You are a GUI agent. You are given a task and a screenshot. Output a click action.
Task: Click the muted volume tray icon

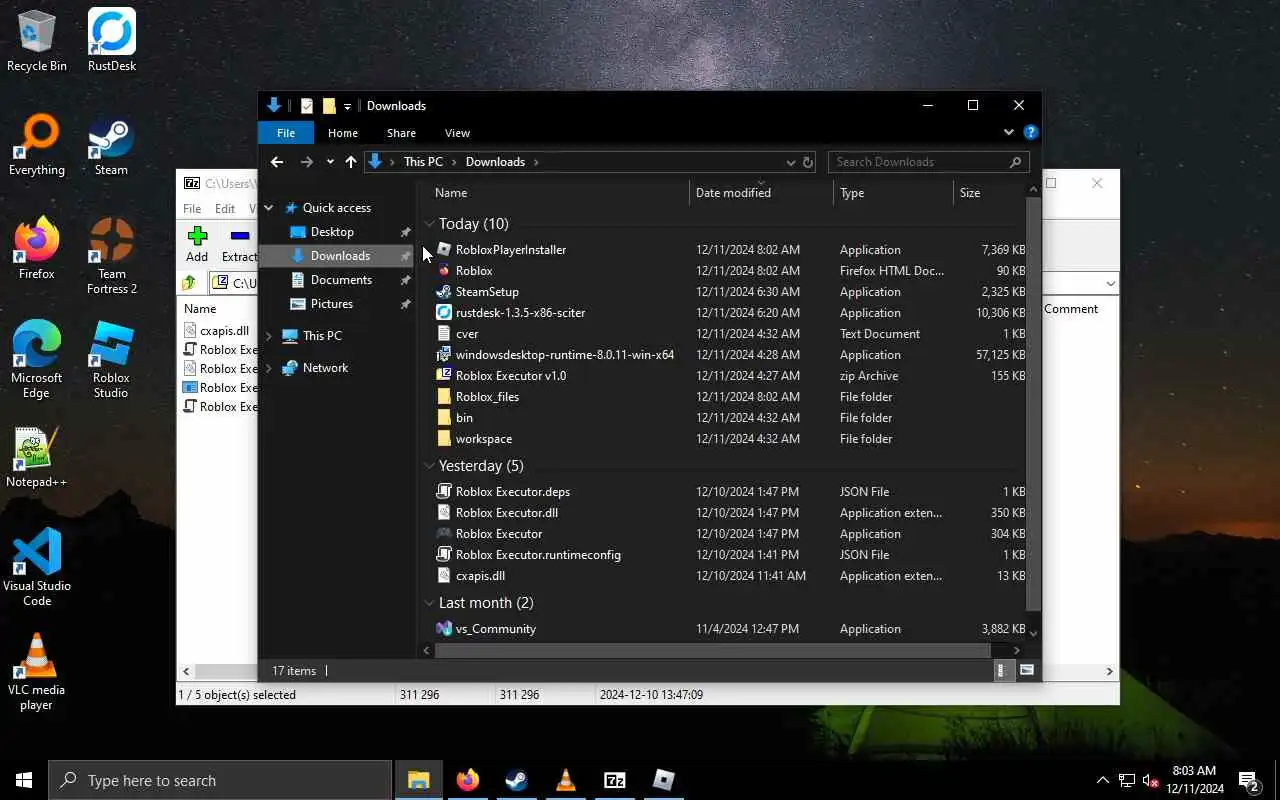pyautogui.click(x=1151, y=780)
